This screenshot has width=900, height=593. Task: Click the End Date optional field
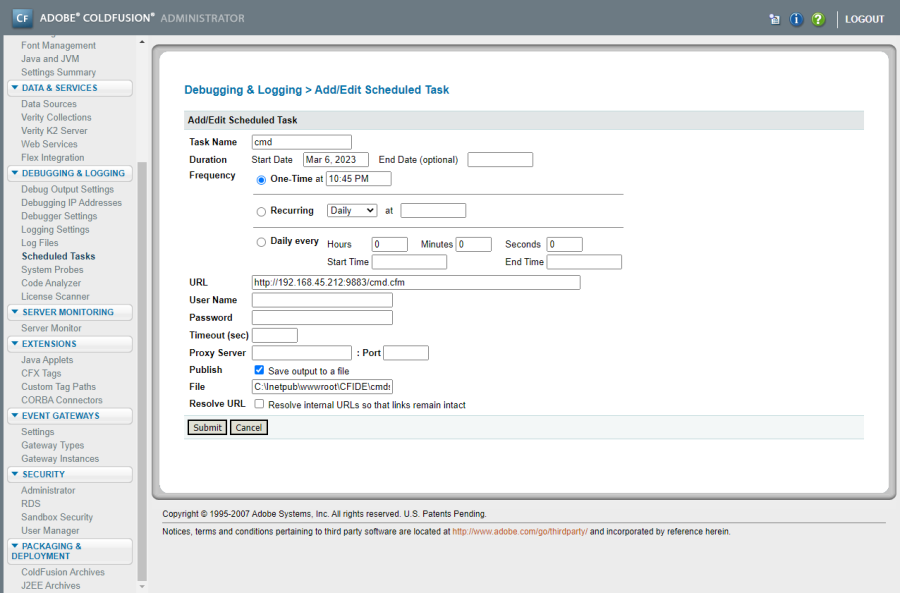[x=500, y=160]
